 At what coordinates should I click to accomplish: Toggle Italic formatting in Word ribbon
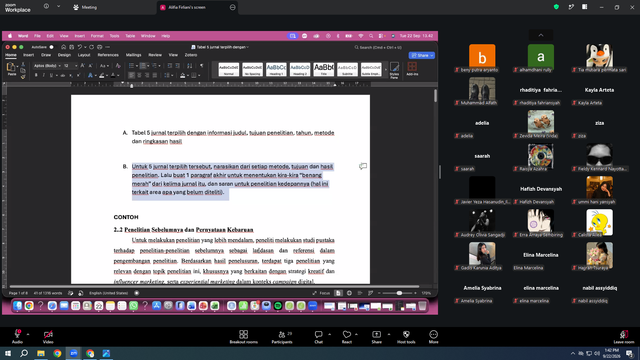click(44, 76)
